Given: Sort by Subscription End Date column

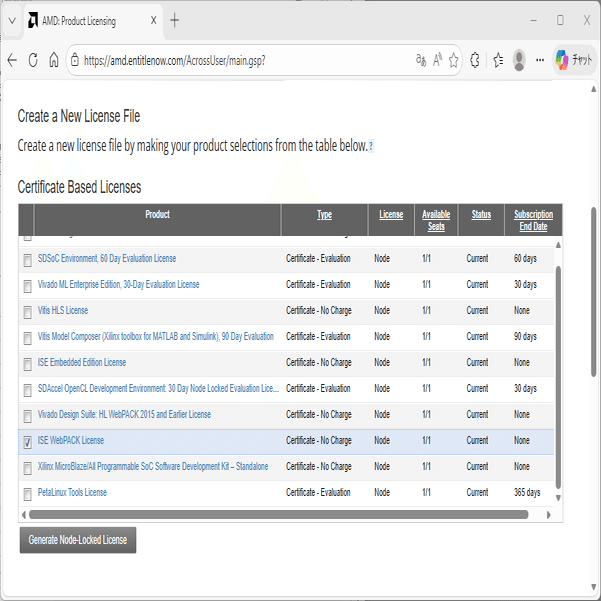Looking at the screenshot, I should pos(533,220).
